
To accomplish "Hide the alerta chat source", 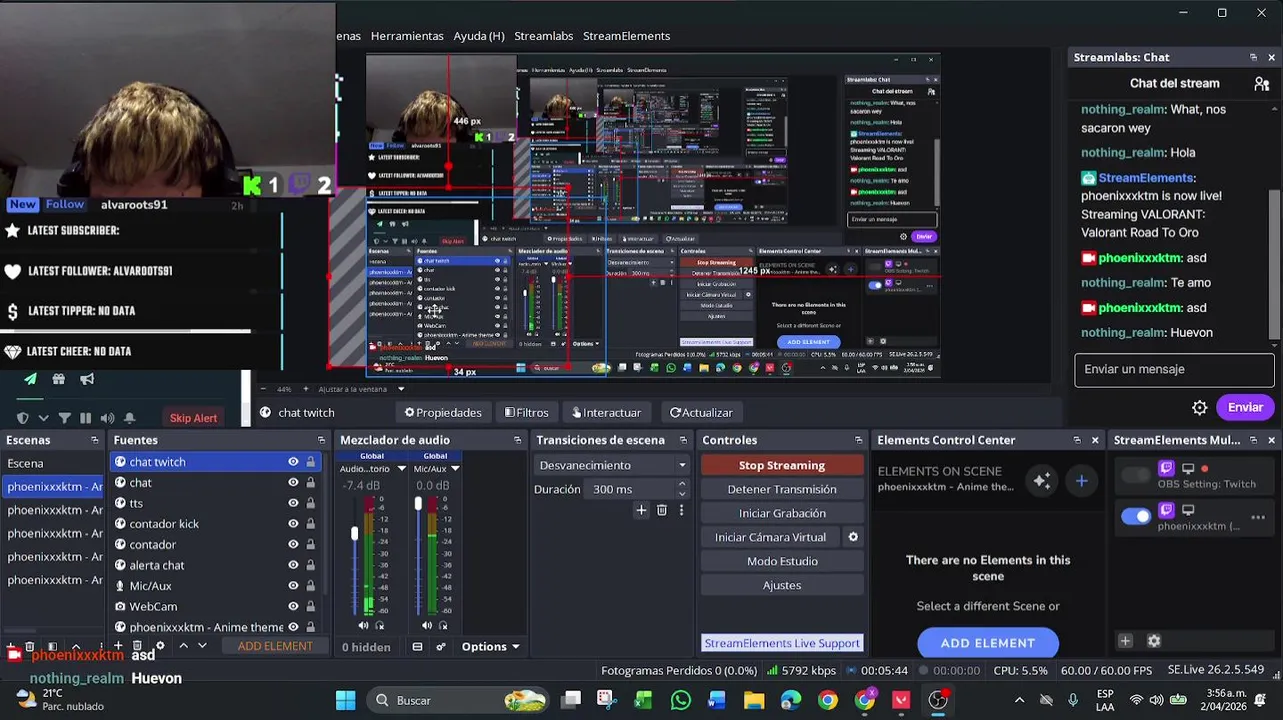I will pos(293,565).
